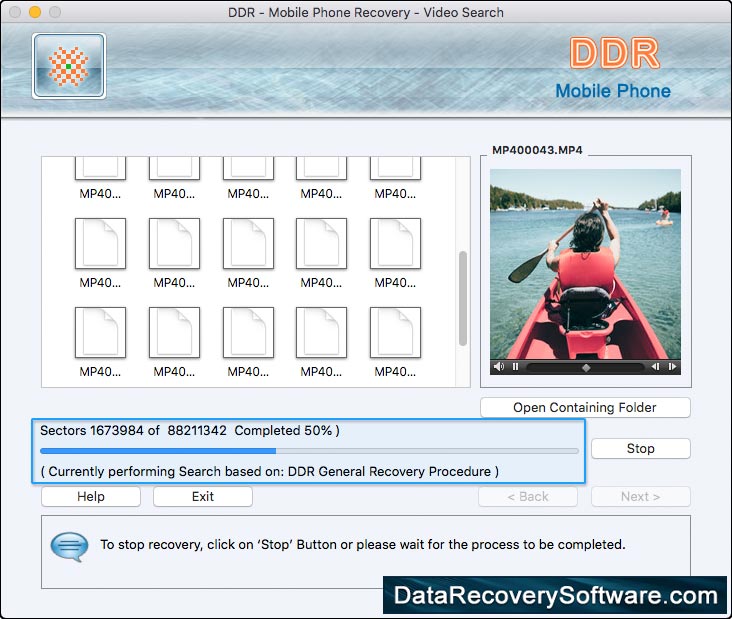Step the preview video forward one frame
The height and width of the screenshot is (619, 732).
coord(672,366)
